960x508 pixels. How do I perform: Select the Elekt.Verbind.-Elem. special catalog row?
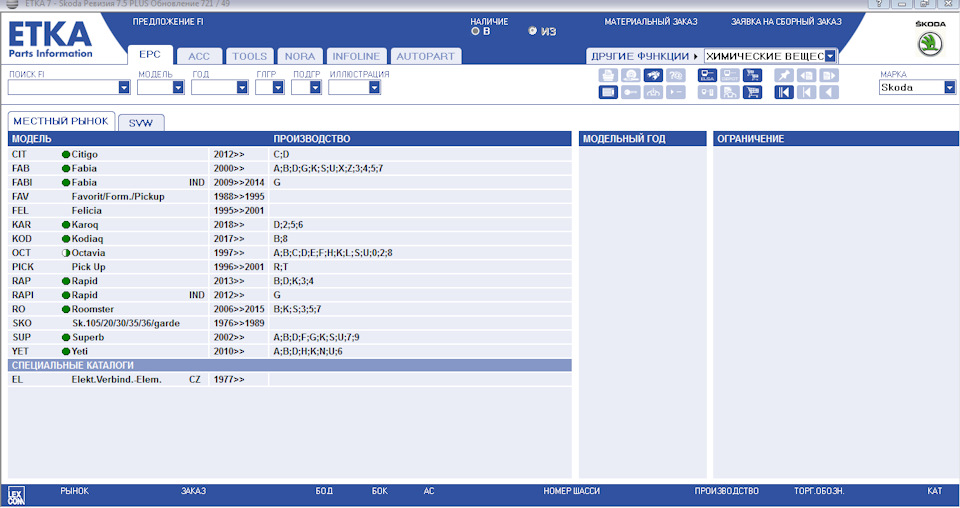coord(290,379)
